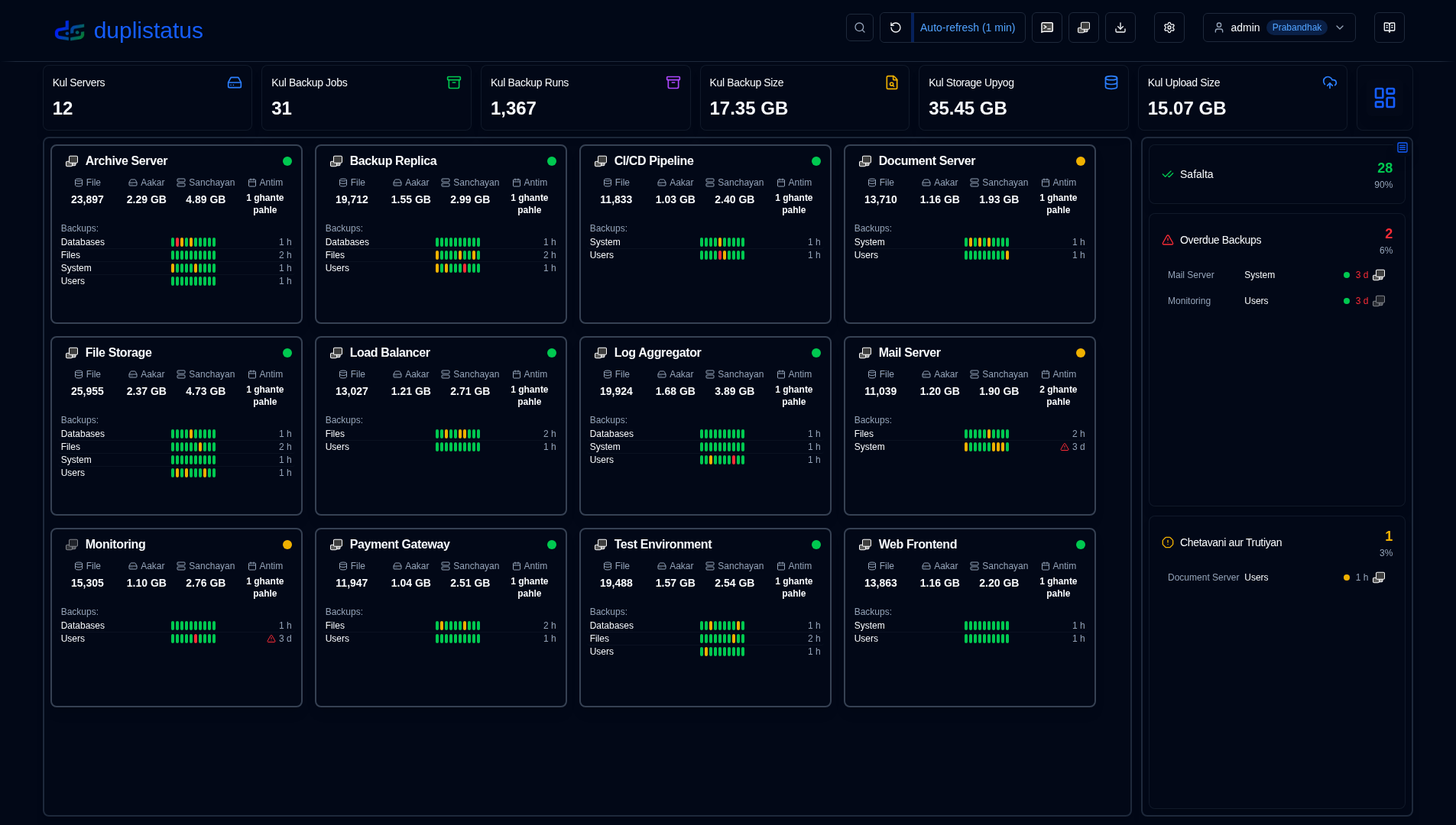Click Monitoring Users overdue warning triangle
This screenshot has height=825, width=1456.
pos(271,639)
